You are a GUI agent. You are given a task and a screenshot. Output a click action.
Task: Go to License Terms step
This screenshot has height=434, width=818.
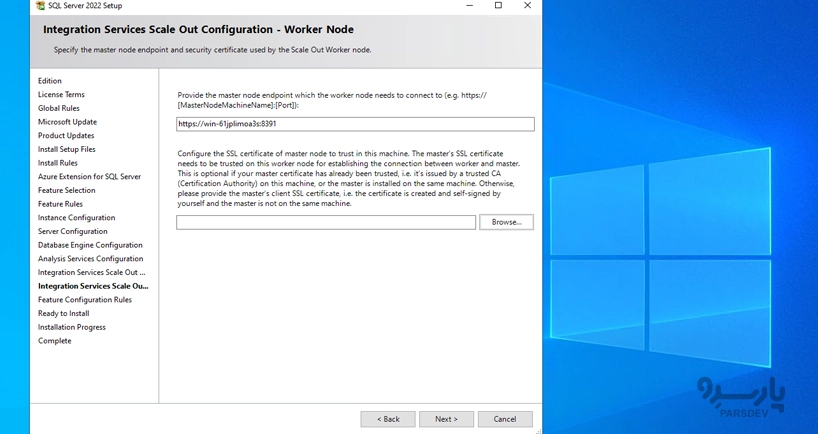61,95
